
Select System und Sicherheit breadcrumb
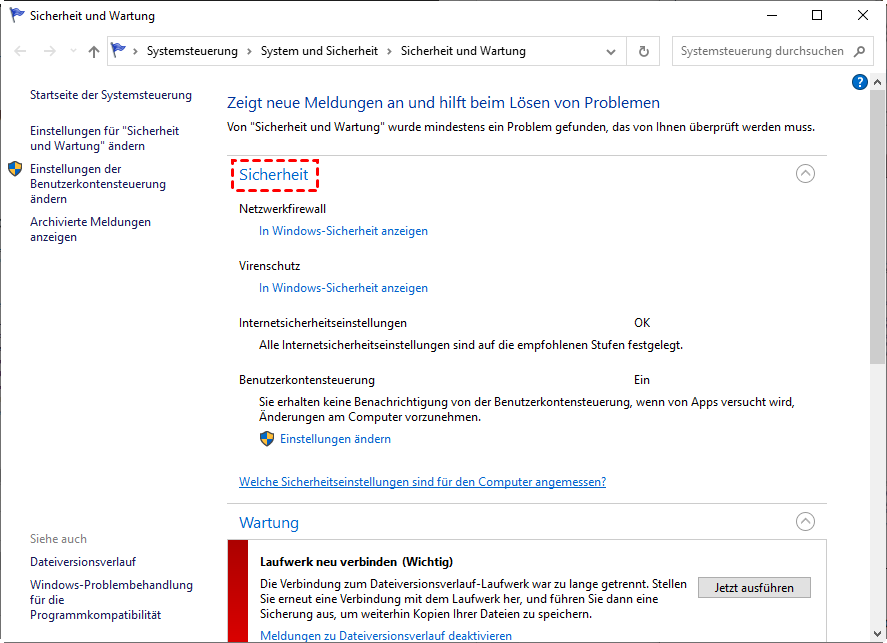tap(319, 51)
